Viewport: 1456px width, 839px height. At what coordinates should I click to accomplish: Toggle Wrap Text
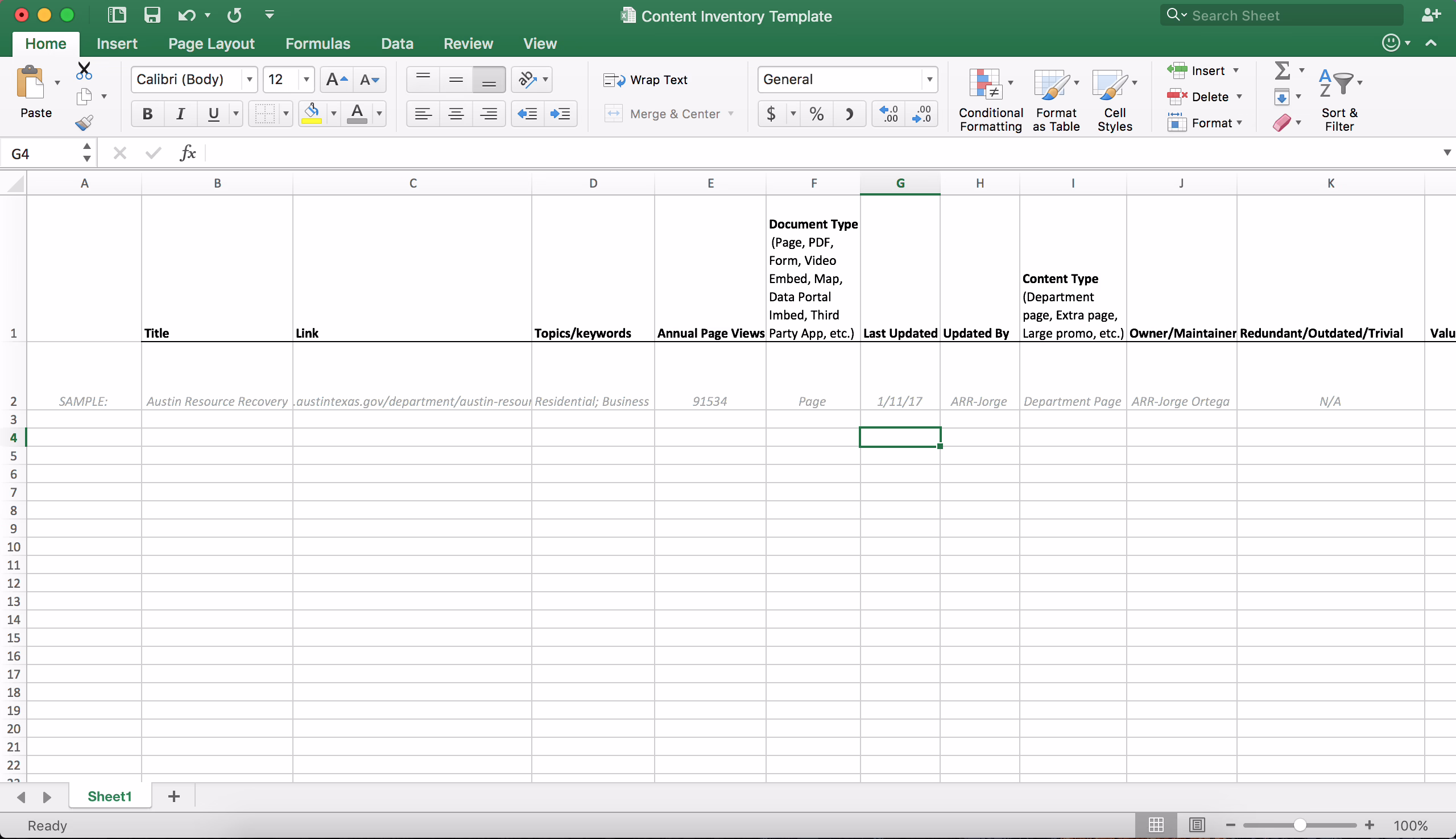pos(645,80)
